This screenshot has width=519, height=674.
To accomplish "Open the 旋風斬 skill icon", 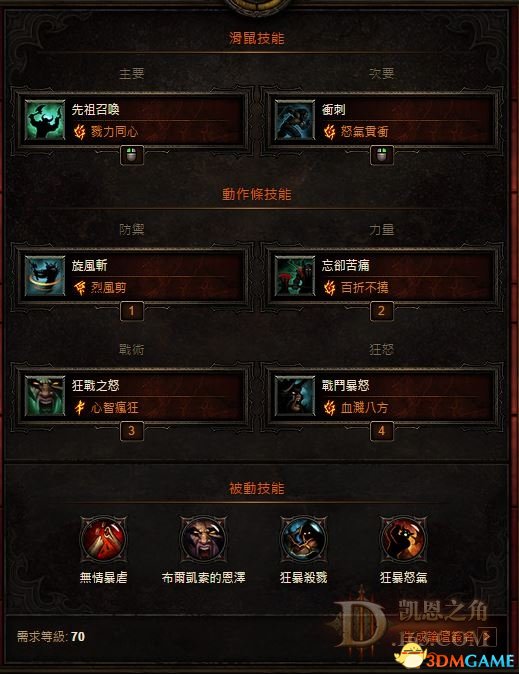I will [45, 276].
